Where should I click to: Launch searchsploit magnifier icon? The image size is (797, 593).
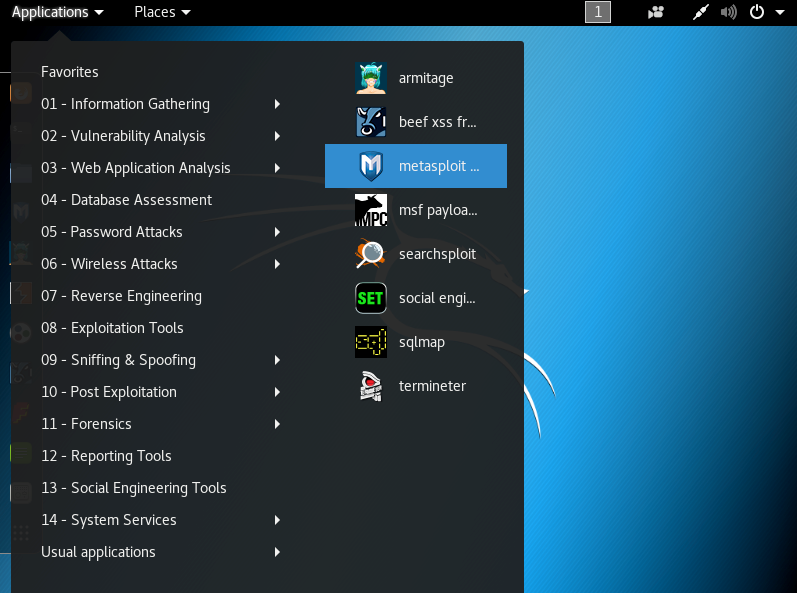click(x=371, y=254)
